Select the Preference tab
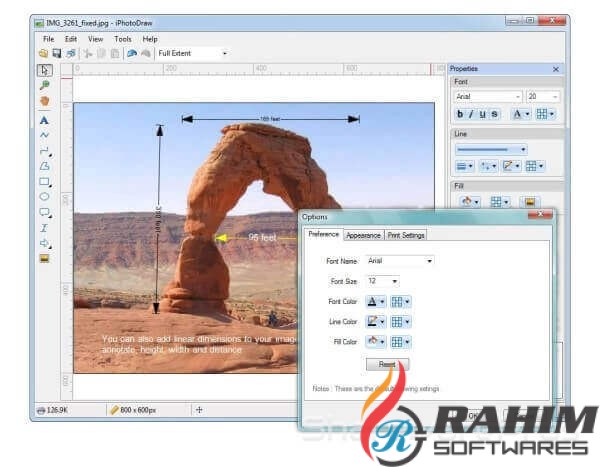Image resolution: width=600 pixels, height=467 pixels. [x=324, y=234]
